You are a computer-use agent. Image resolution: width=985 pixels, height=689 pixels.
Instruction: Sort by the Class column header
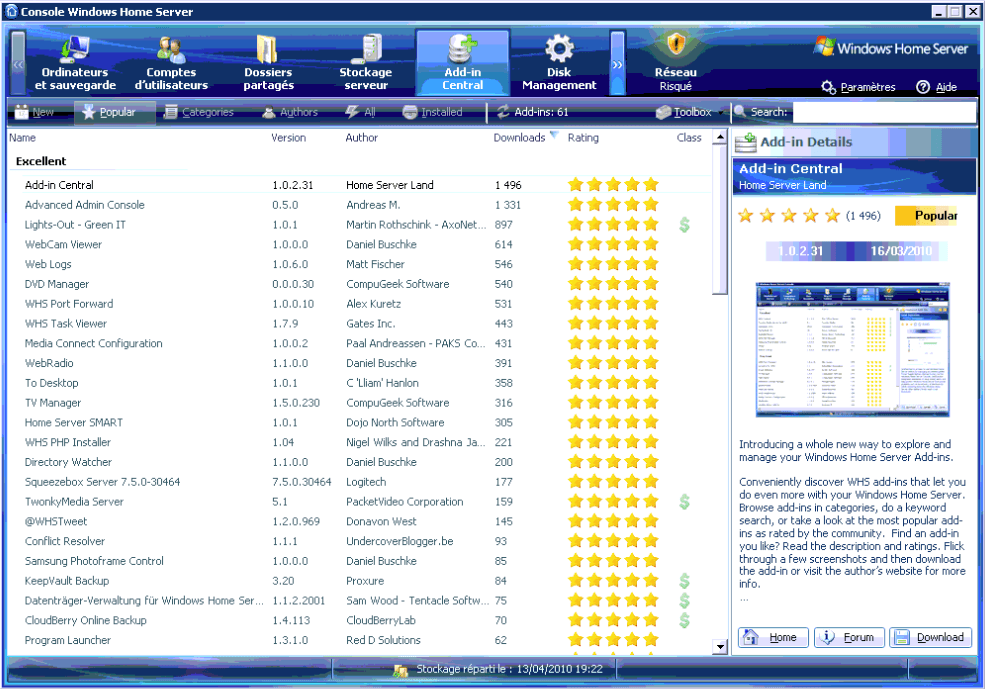click(x=689, y=138)
